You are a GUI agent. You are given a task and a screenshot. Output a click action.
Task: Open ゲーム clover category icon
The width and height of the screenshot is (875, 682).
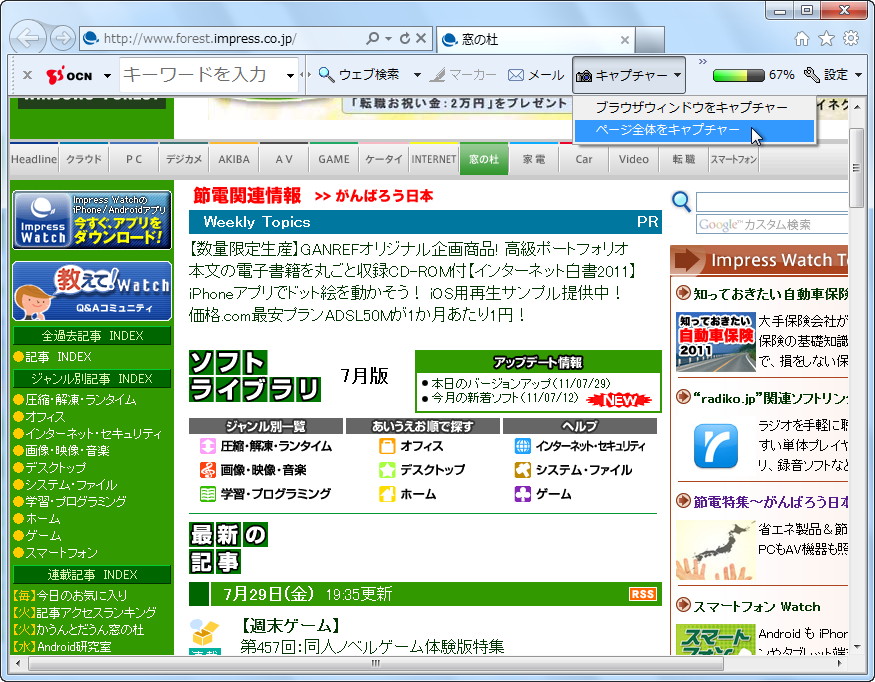pos(523,494)
